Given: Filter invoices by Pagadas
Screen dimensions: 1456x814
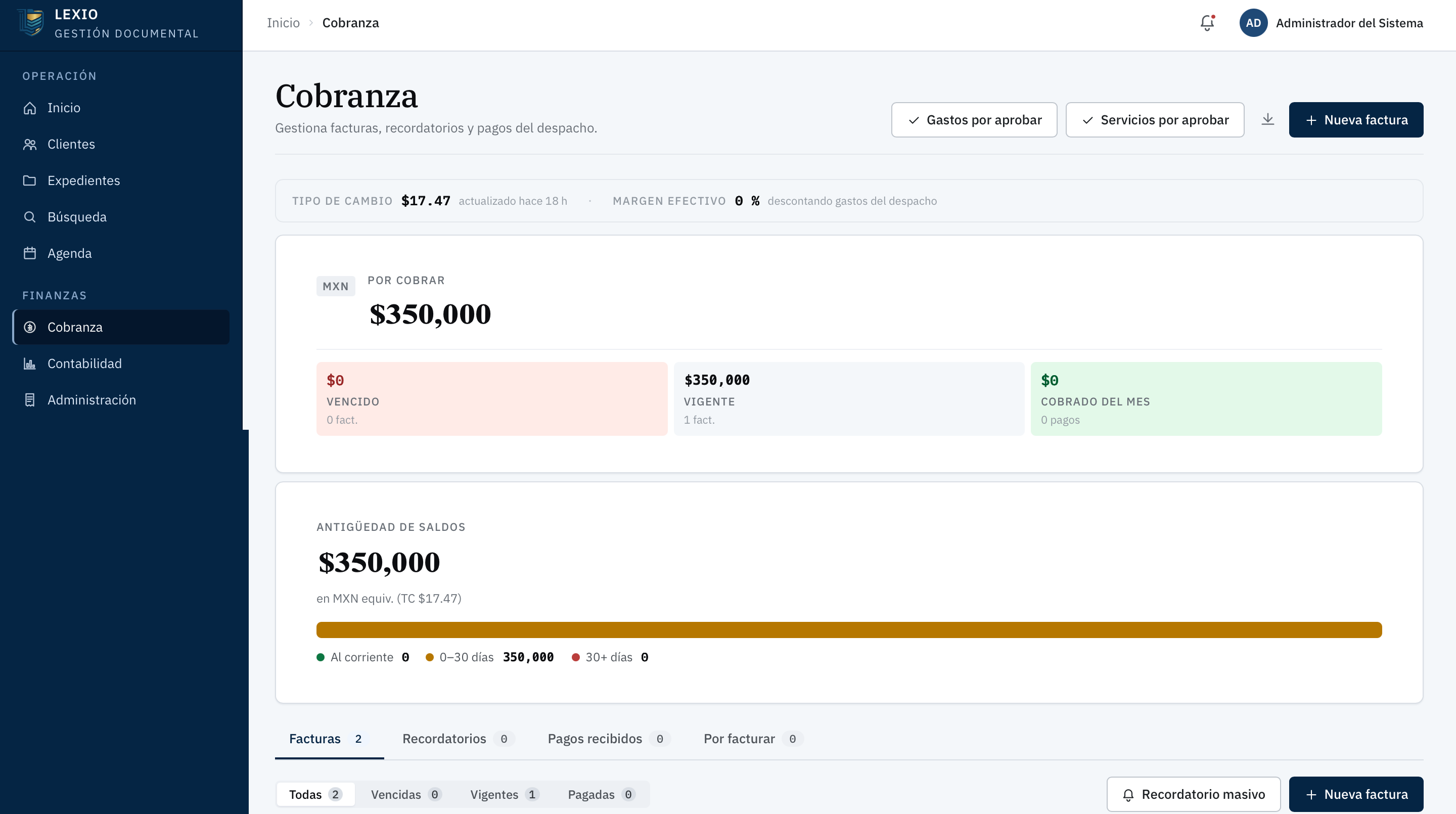Looking at the screenshot, I should point(602,794).
